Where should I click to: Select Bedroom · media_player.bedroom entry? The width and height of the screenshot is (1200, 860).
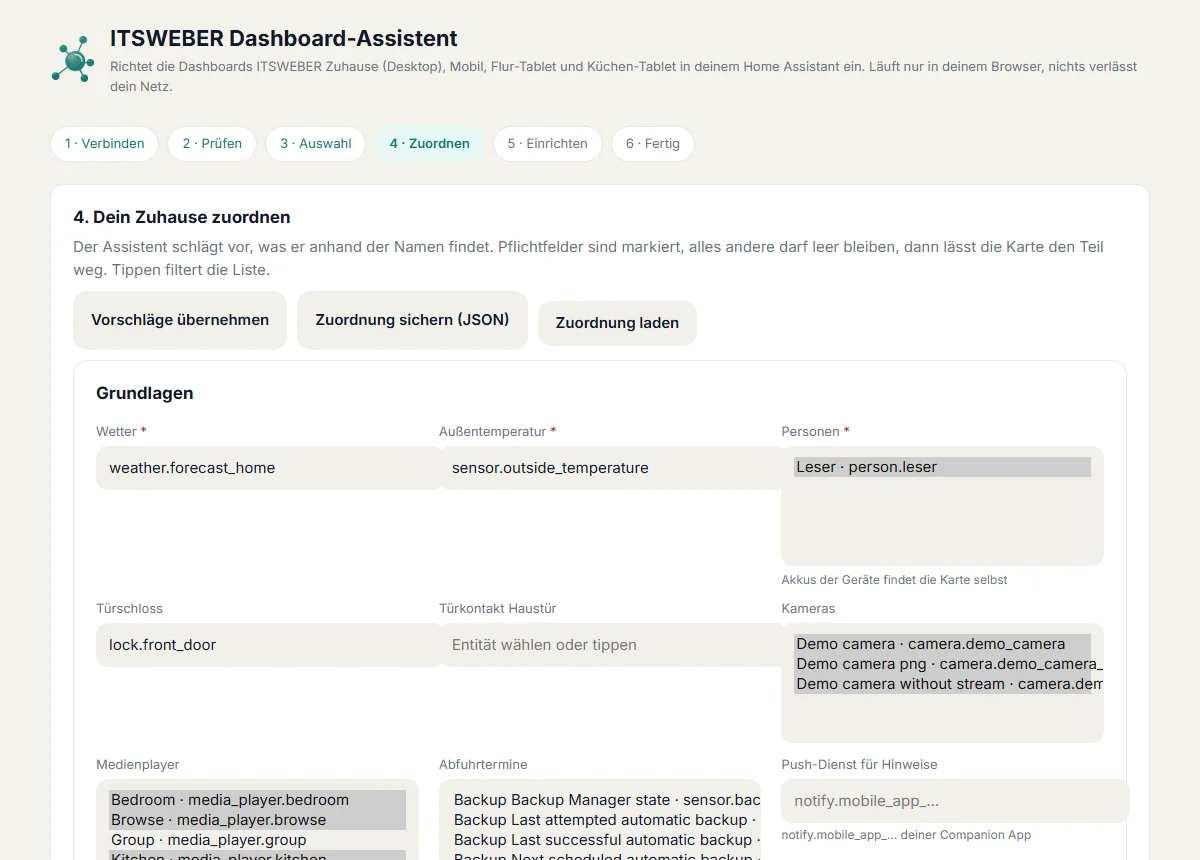click(x=257, y=800)
